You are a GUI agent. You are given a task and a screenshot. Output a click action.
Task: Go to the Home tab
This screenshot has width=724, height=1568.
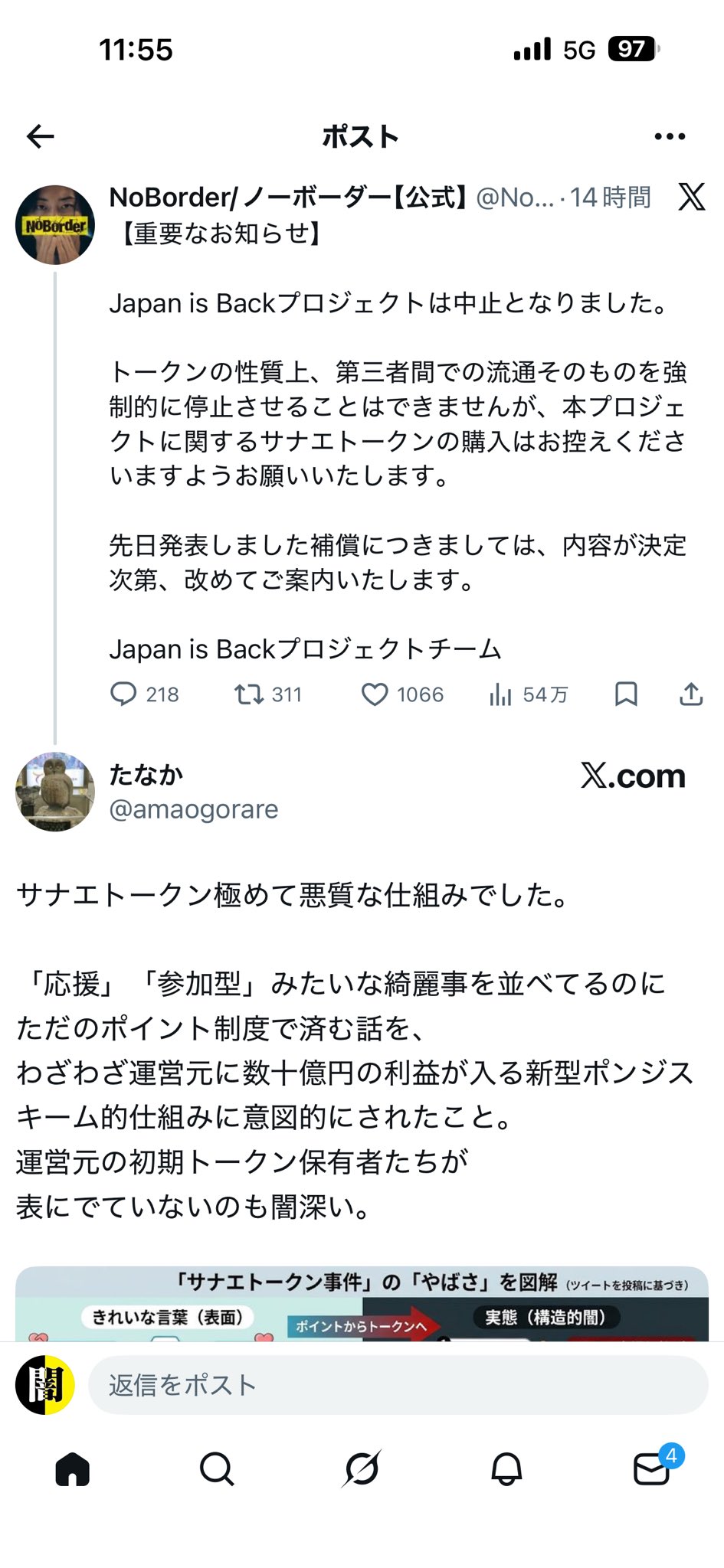[x=73, y=1469]
